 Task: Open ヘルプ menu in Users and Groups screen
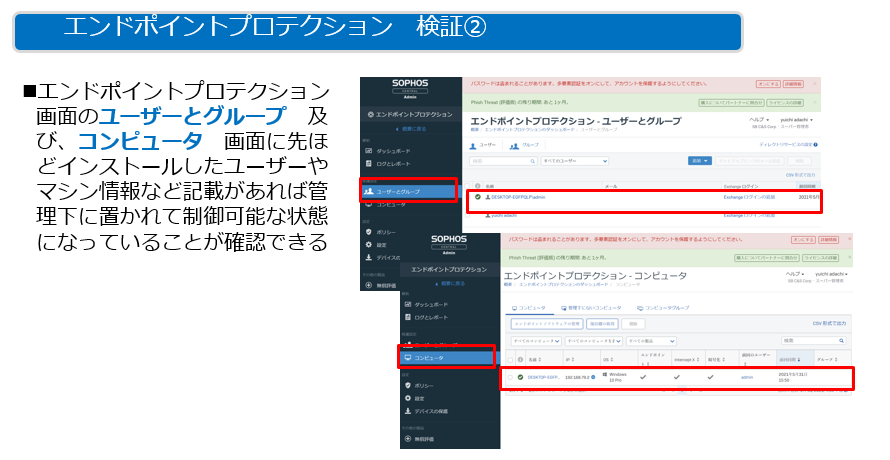759,120
